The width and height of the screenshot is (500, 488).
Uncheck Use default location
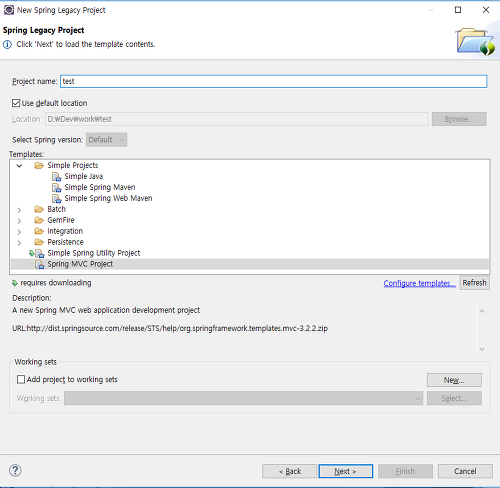coord(16,103)
